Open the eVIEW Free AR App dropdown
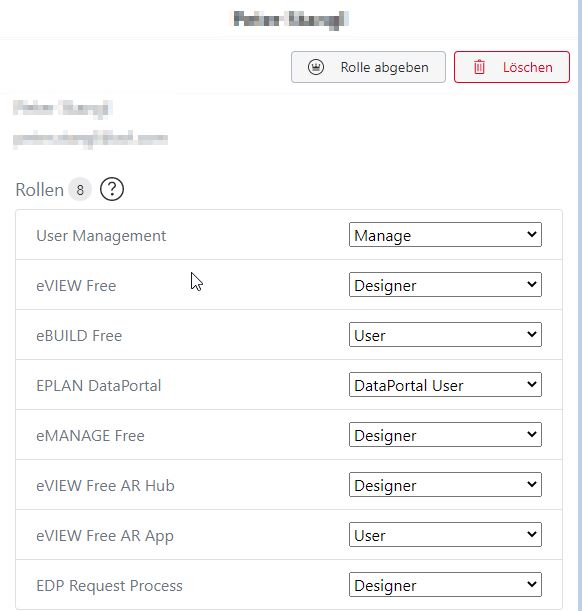 pyautogui.click(x=445, y=535)
